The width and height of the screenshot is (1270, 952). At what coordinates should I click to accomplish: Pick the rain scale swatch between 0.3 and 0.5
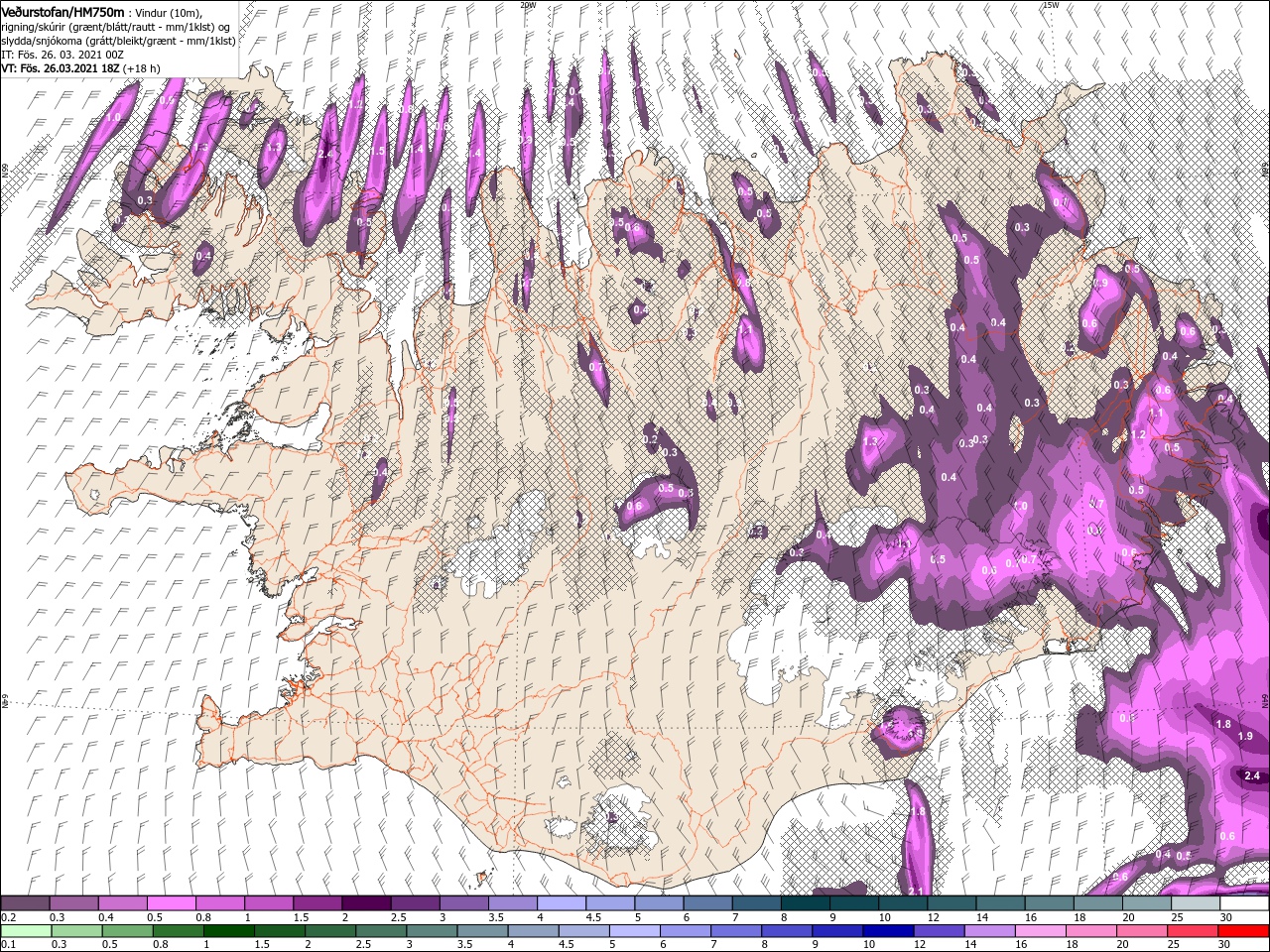tap(76, 930)
